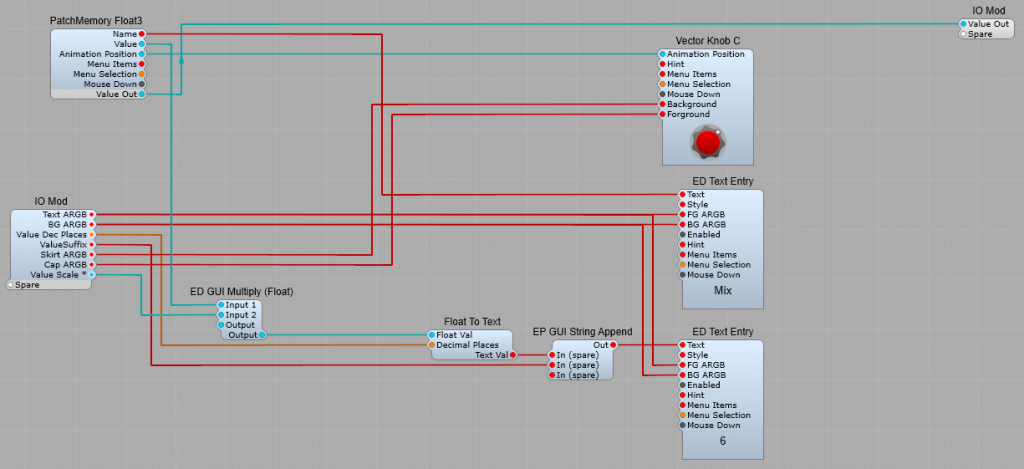The image size is (1024, 469).
Task: Click the Value Scale pin on IO Mod
Action: point(92,274)
